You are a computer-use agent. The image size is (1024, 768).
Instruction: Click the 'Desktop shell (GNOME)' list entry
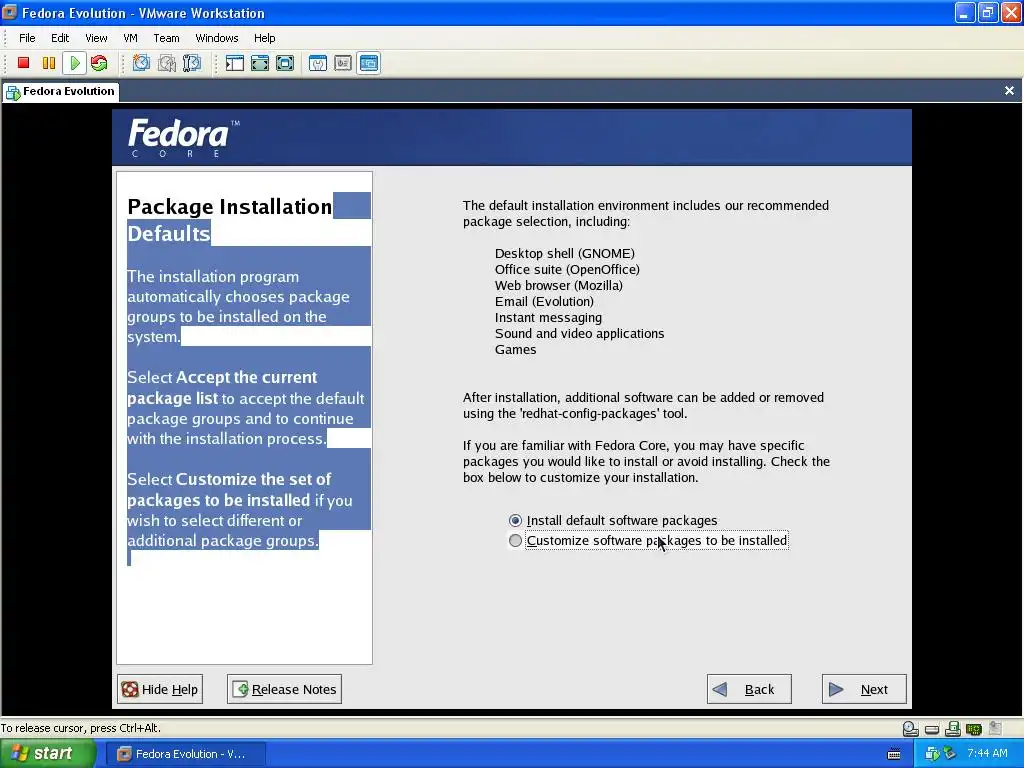565,253
